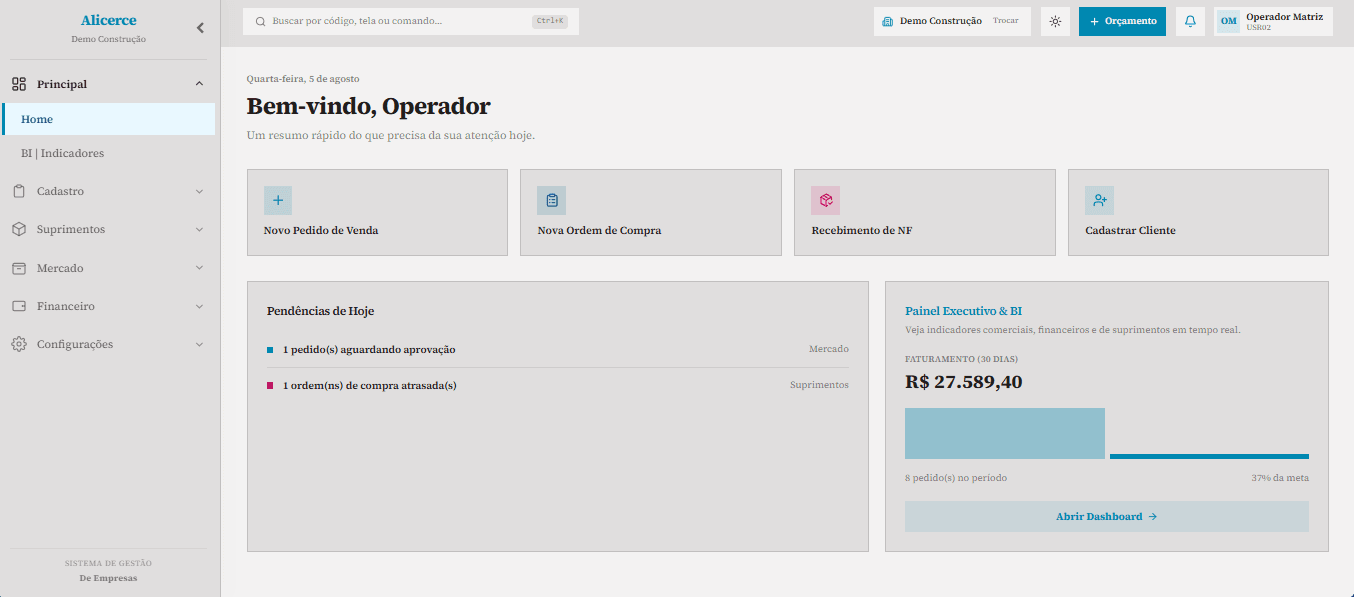Expand the Mercado menu chevron

[x=199, y=268]
